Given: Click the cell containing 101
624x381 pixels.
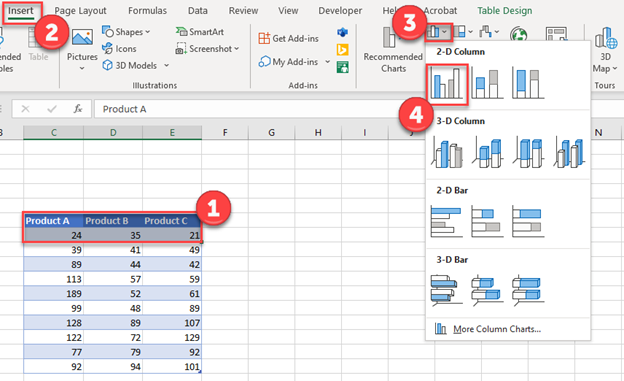Looking at the screenshot, I should click(172, 367).
